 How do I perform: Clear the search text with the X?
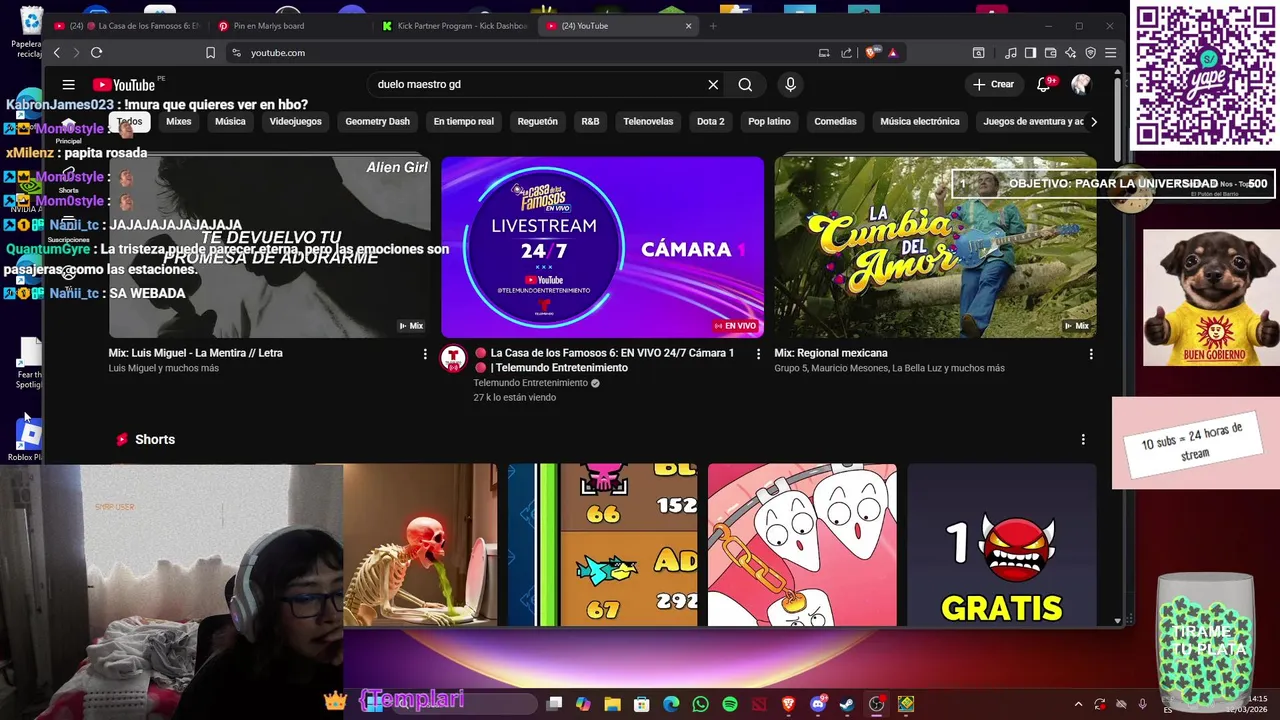tap(713, 85)
